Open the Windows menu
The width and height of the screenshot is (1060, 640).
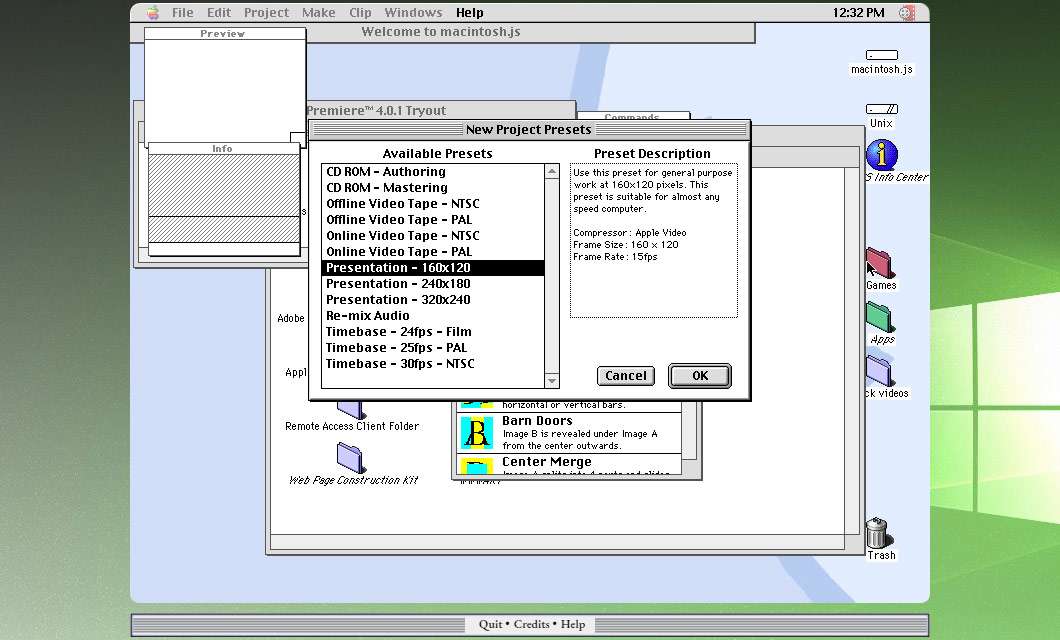click(x=413, y=12)
